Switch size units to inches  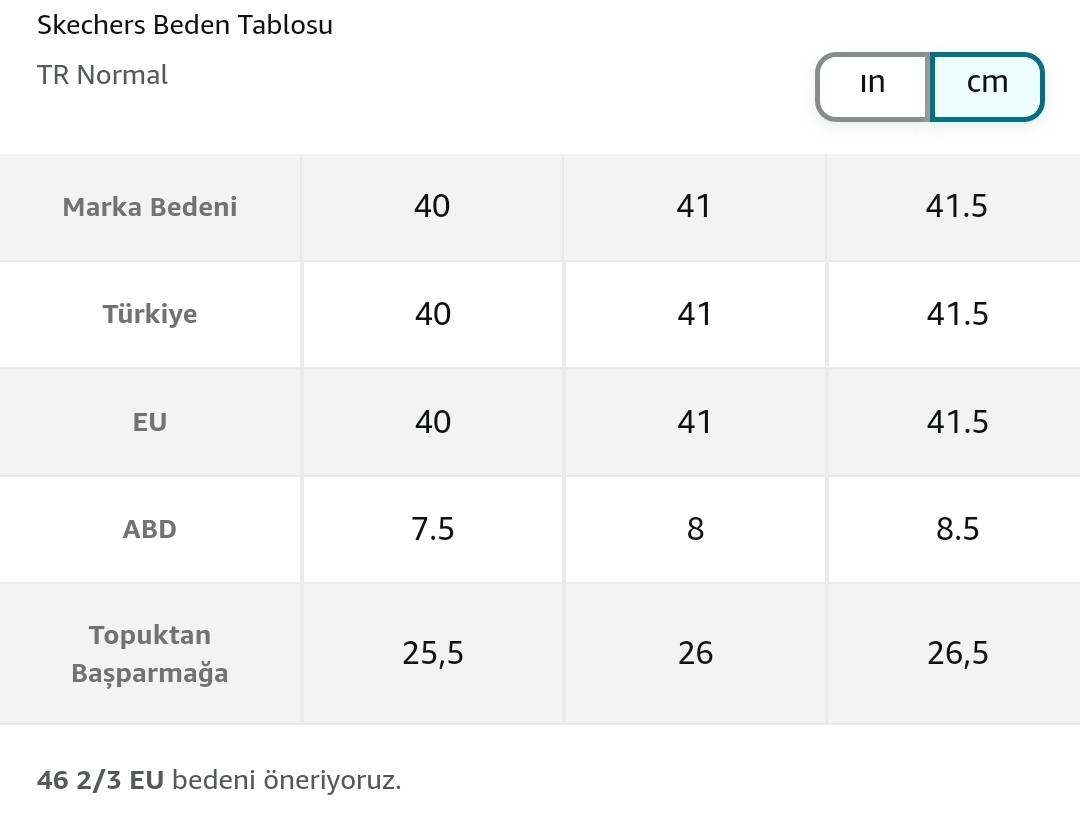(x=873, y=86)
